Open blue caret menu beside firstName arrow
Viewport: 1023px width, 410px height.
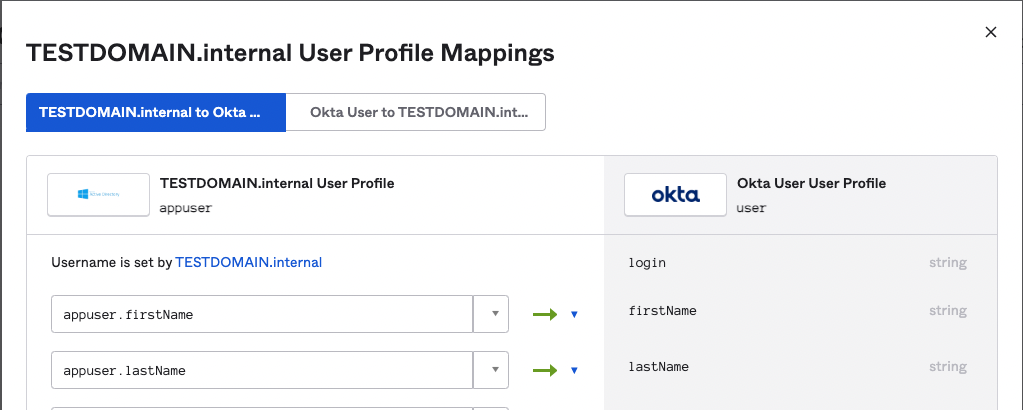574,314
